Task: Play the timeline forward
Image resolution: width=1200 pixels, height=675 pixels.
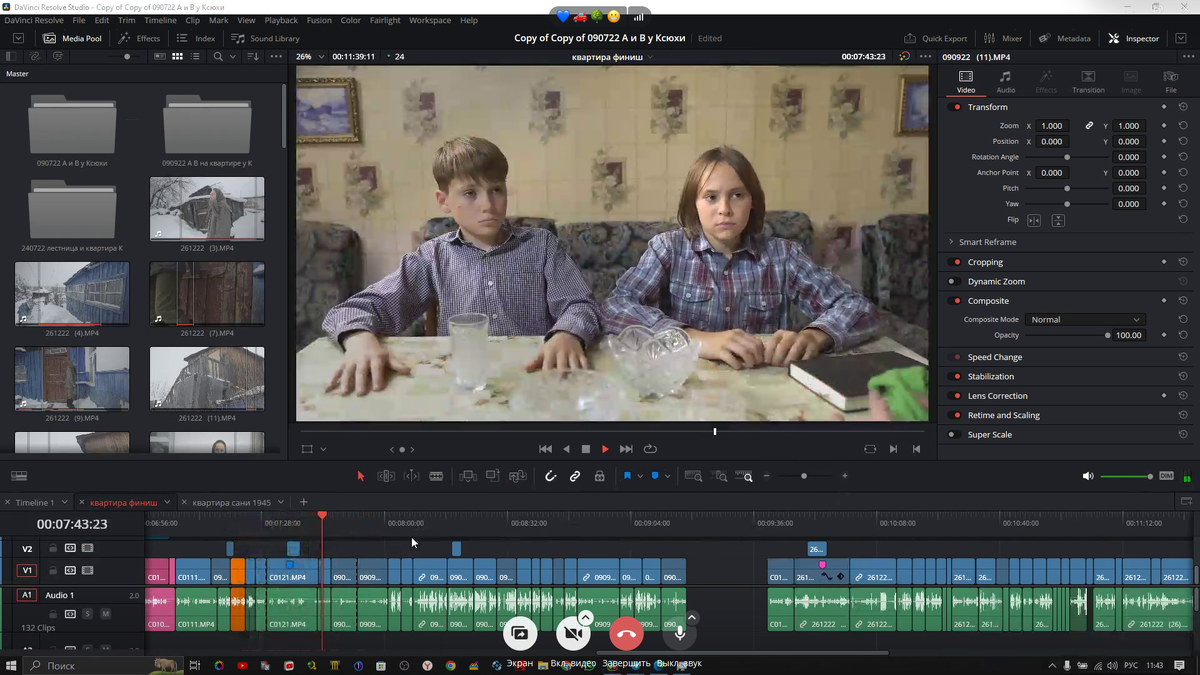Action: point(605,449)
